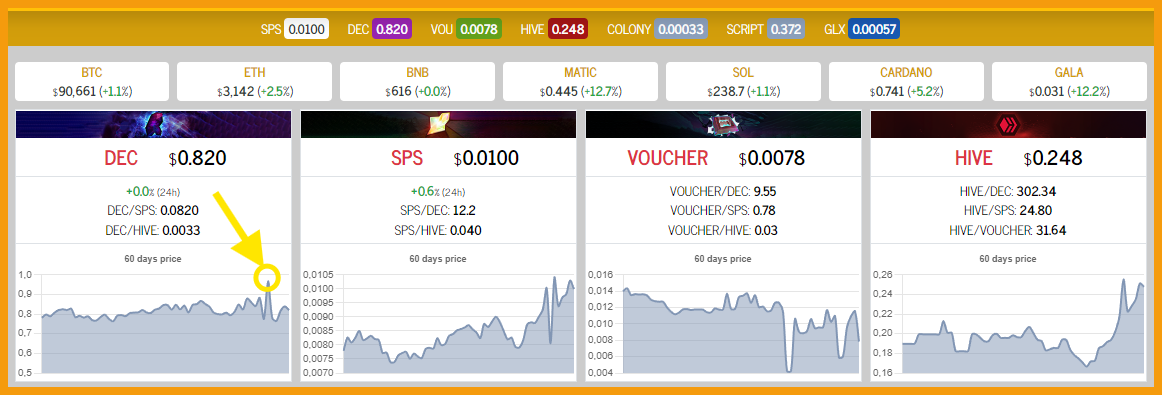The height and width of the screenshot is (395, 1162).
Task: Click the HIVE logo banner image
Action: (x=1008, y=125)
